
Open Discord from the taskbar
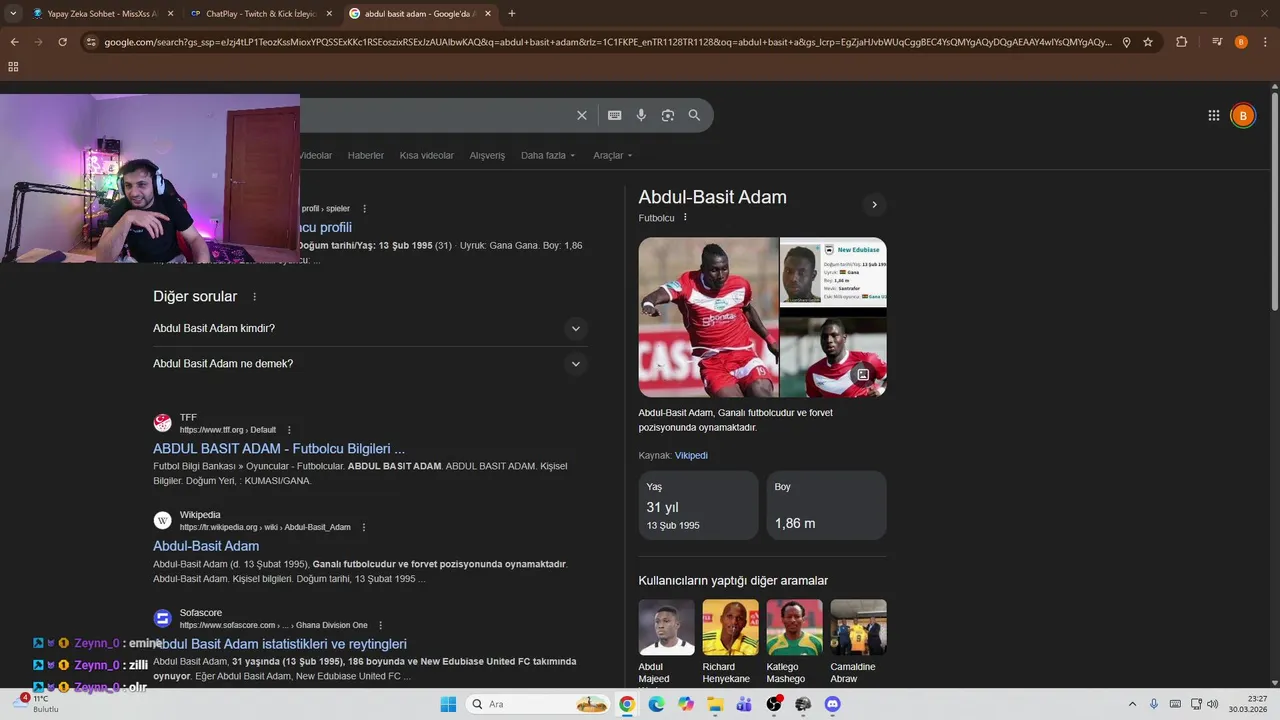[x=832, y=704]
